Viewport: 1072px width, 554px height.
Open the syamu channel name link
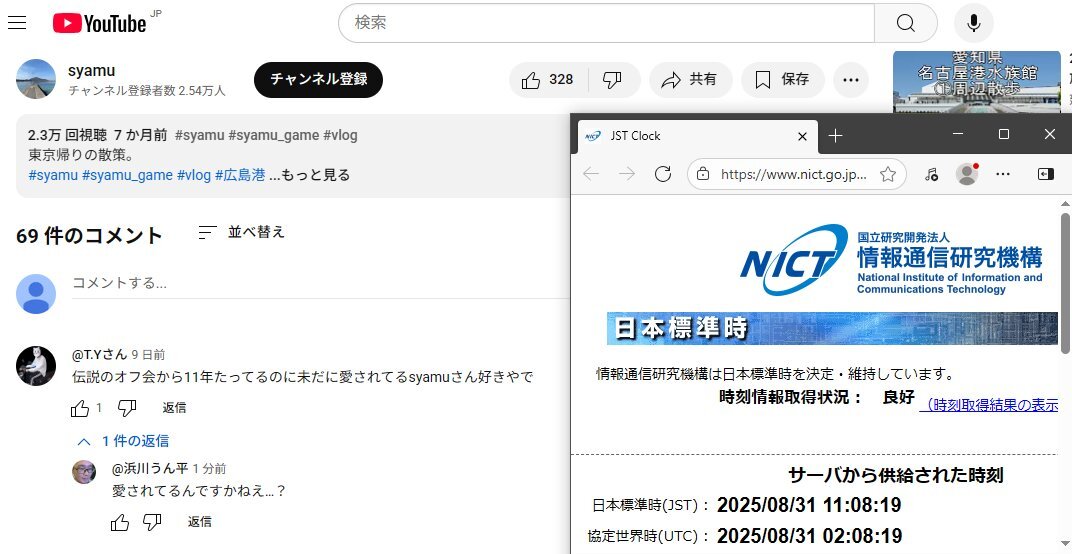tap(92, 70)
